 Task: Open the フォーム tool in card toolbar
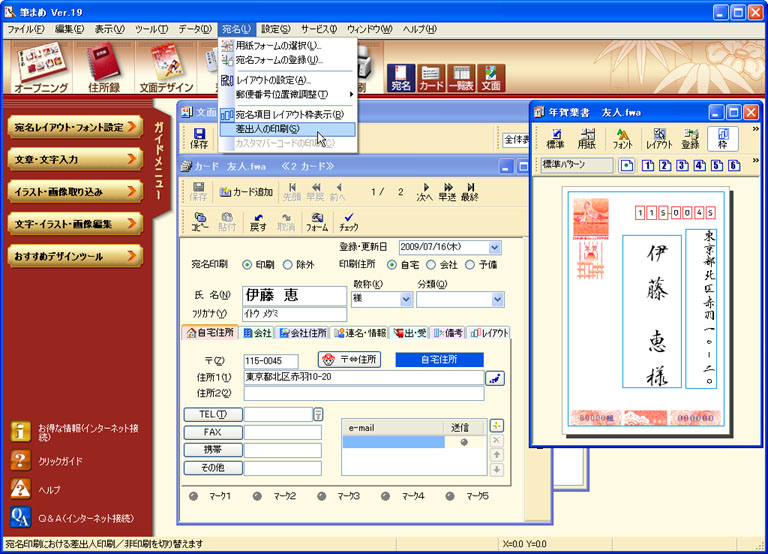tap(316, 221)
